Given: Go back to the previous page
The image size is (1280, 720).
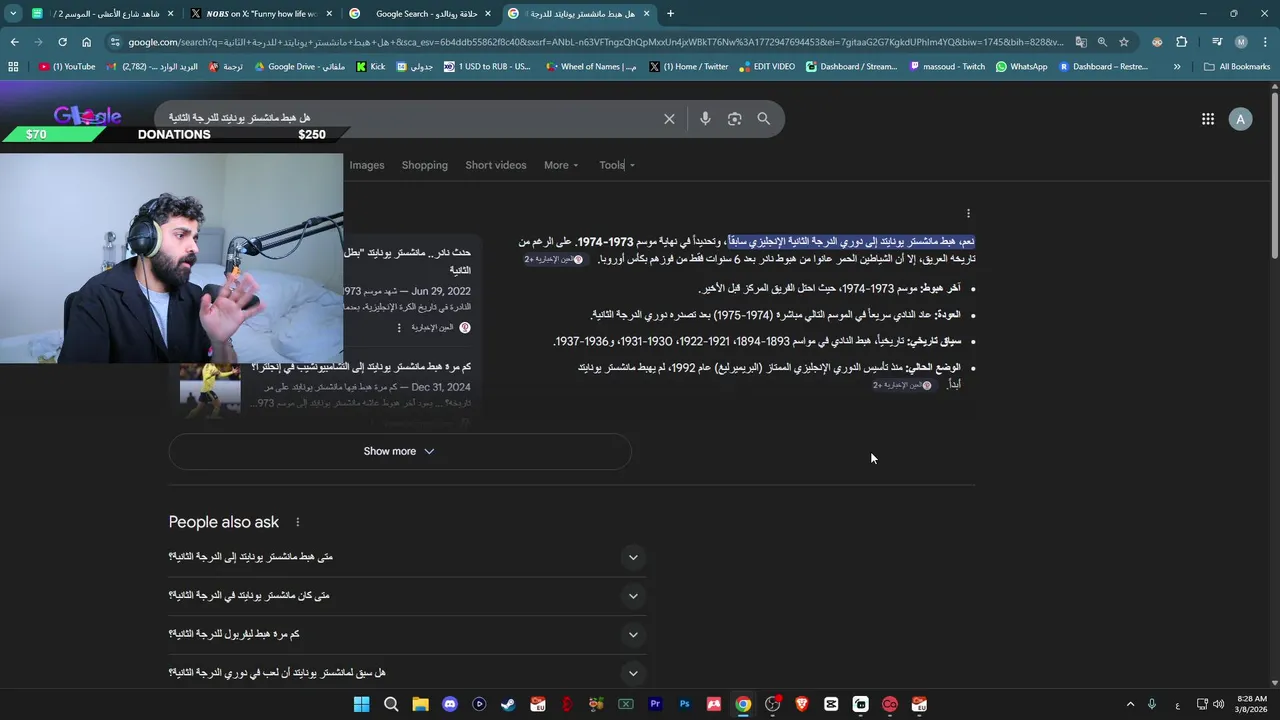Looking at the screenshot, I should pyautogui.click(x=14, y=42).
